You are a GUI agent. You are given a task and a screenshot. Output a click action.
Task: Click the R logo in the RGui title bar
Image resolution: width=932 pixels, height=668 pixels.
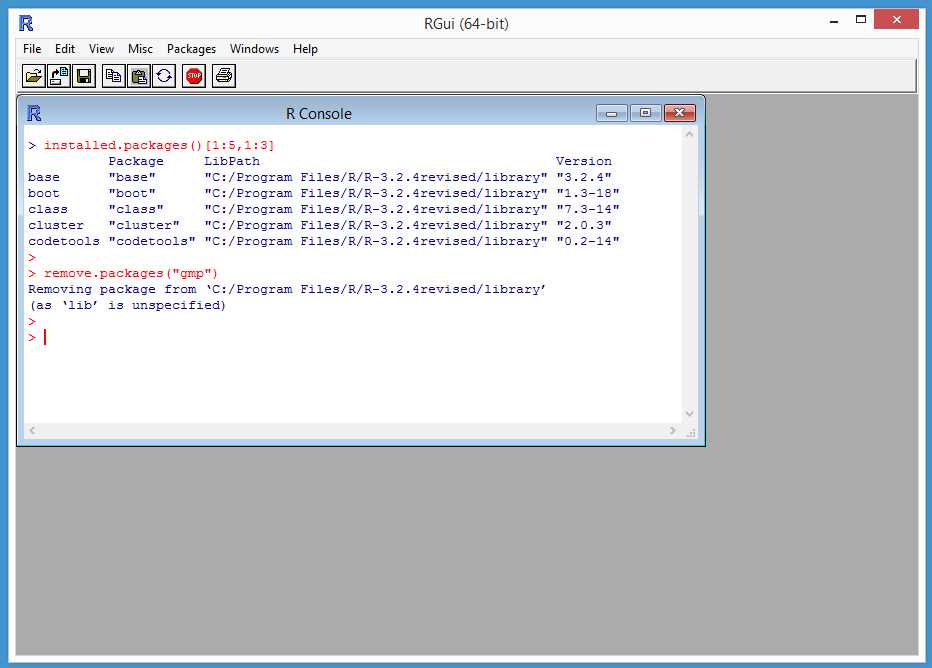(26, 24)
